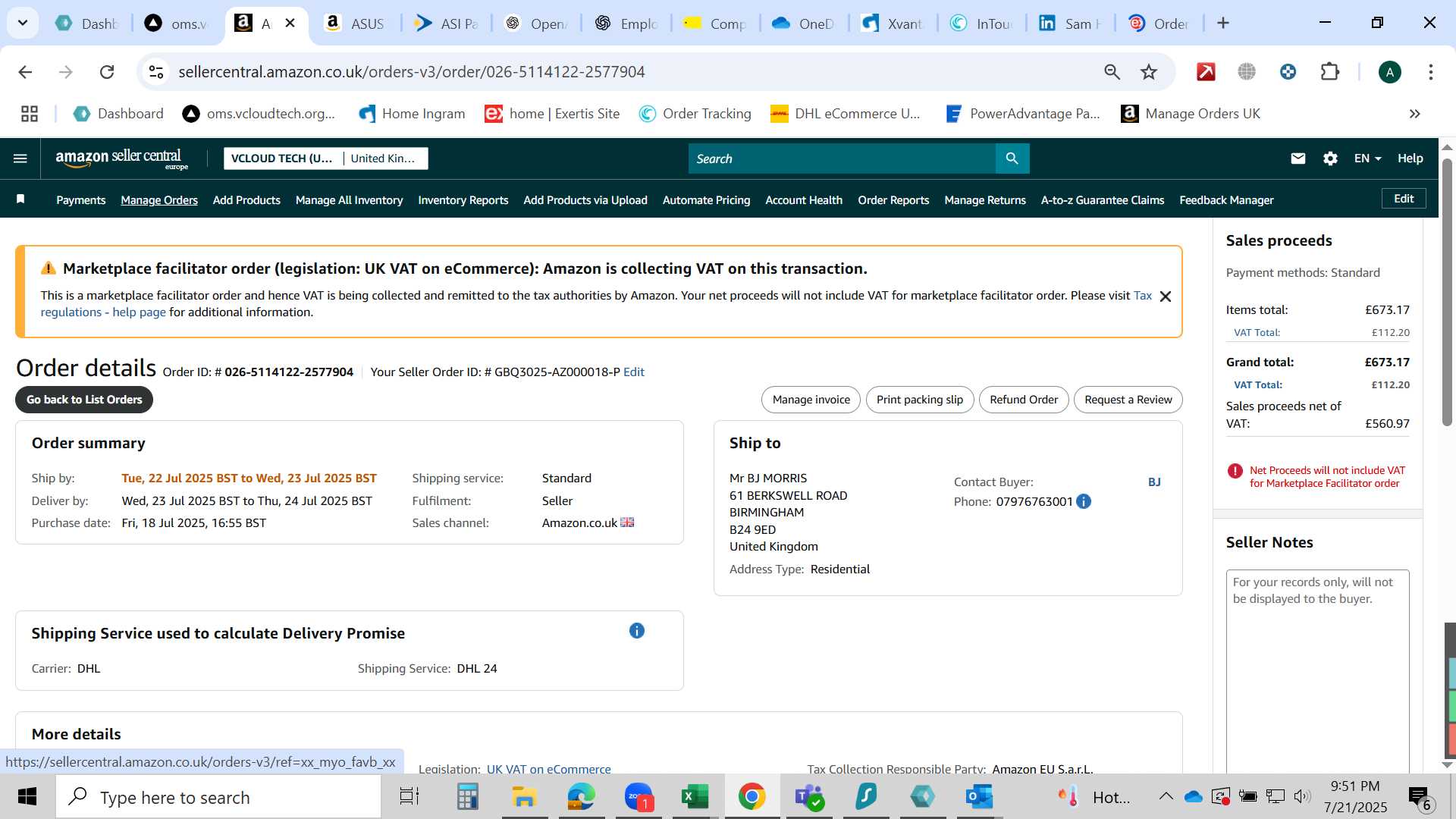The height and width of the screenshot is (819, 1456).
Task: Click the bookmark flag icon in nav bar
Action: tap(20, 199)
